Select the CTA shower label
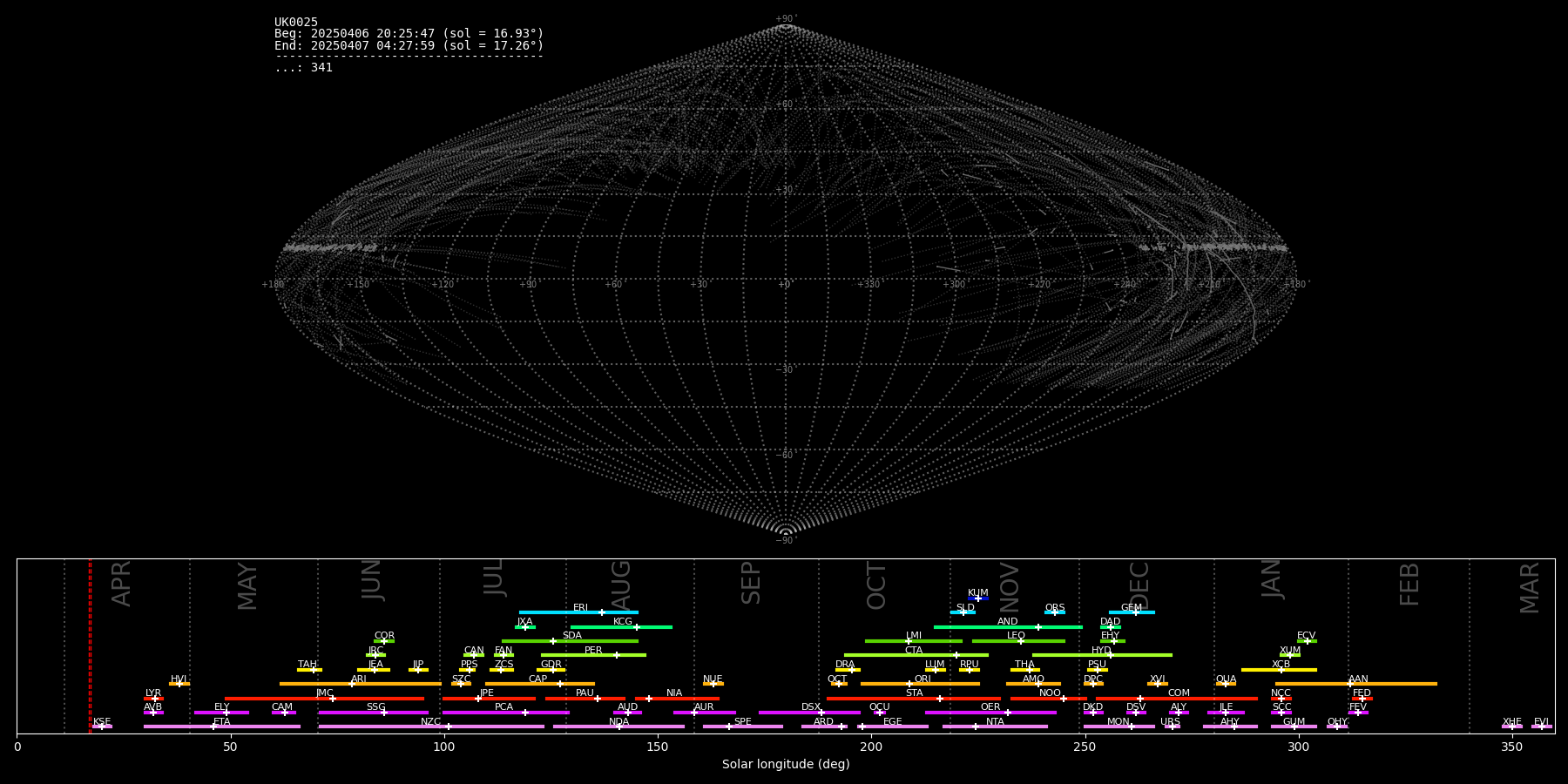The width and height of the screenshot is (1568, 784). point(914,651)
